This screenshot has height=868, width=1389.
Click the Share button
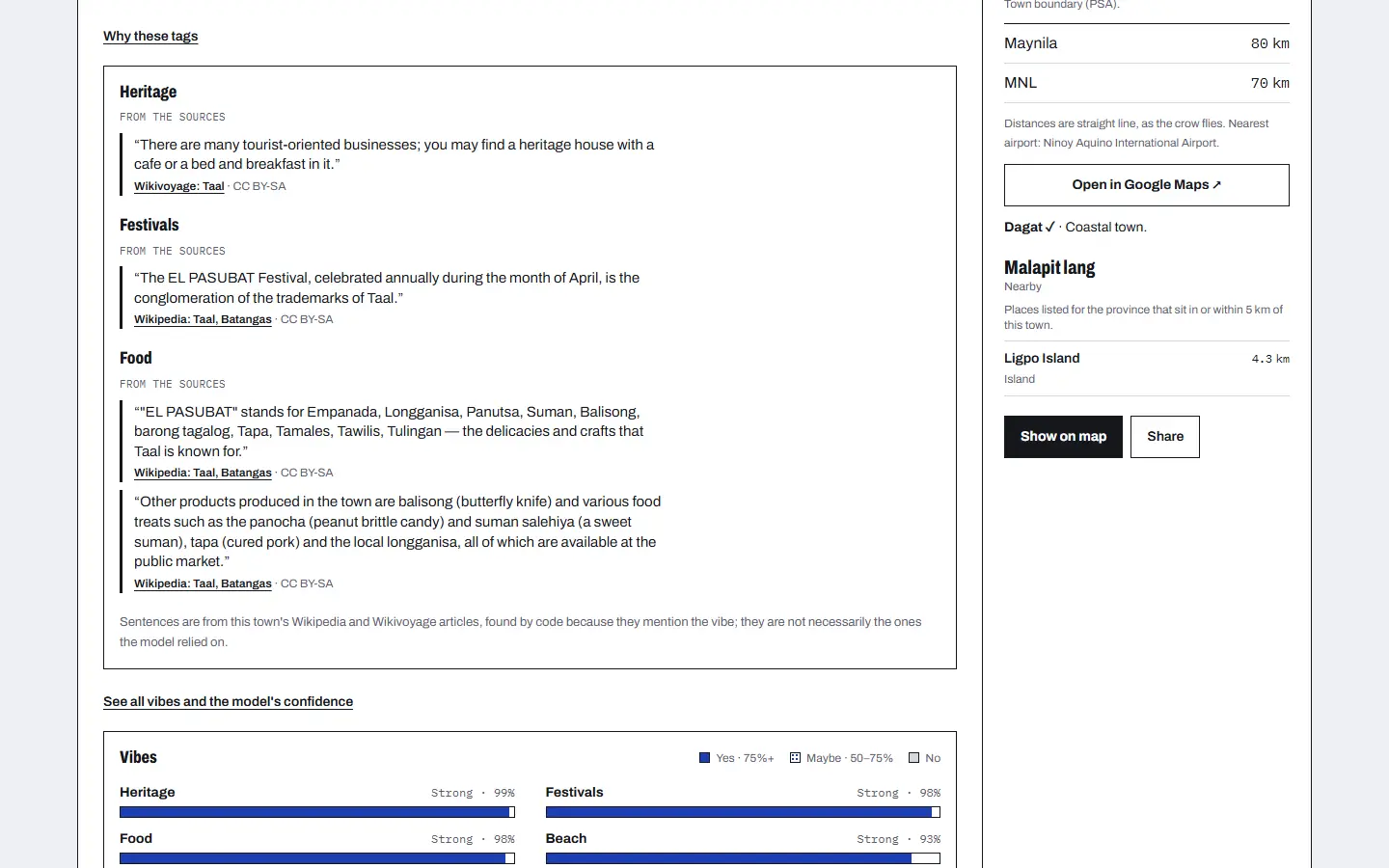1165,437
